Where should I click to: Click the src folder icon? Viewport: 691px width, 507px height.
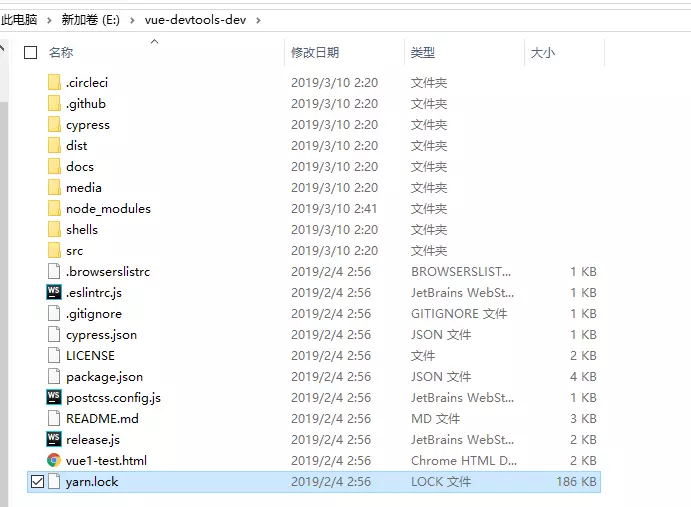54,251
